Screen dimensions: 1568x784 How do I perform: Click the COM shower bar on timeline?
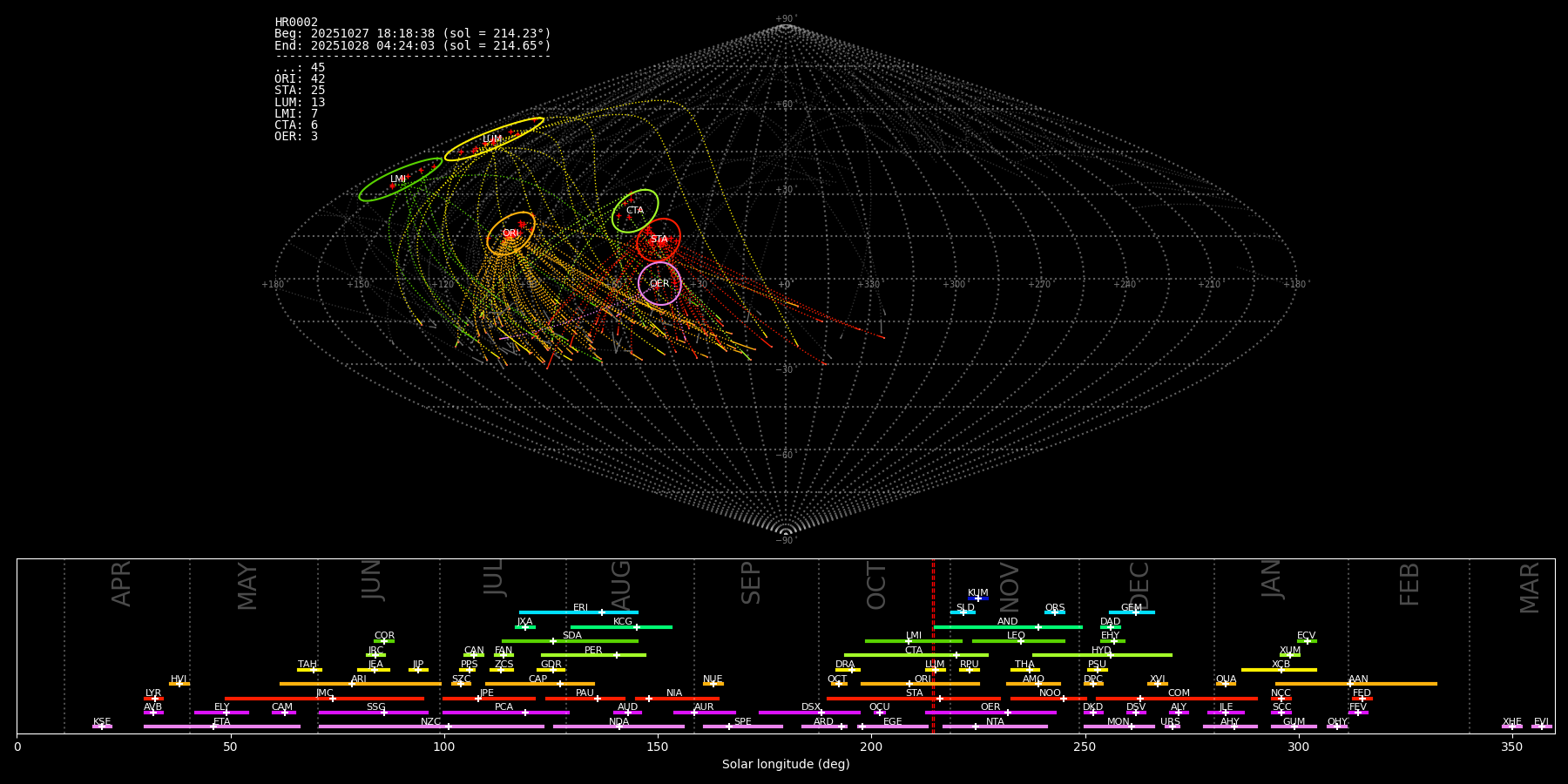1177,699
